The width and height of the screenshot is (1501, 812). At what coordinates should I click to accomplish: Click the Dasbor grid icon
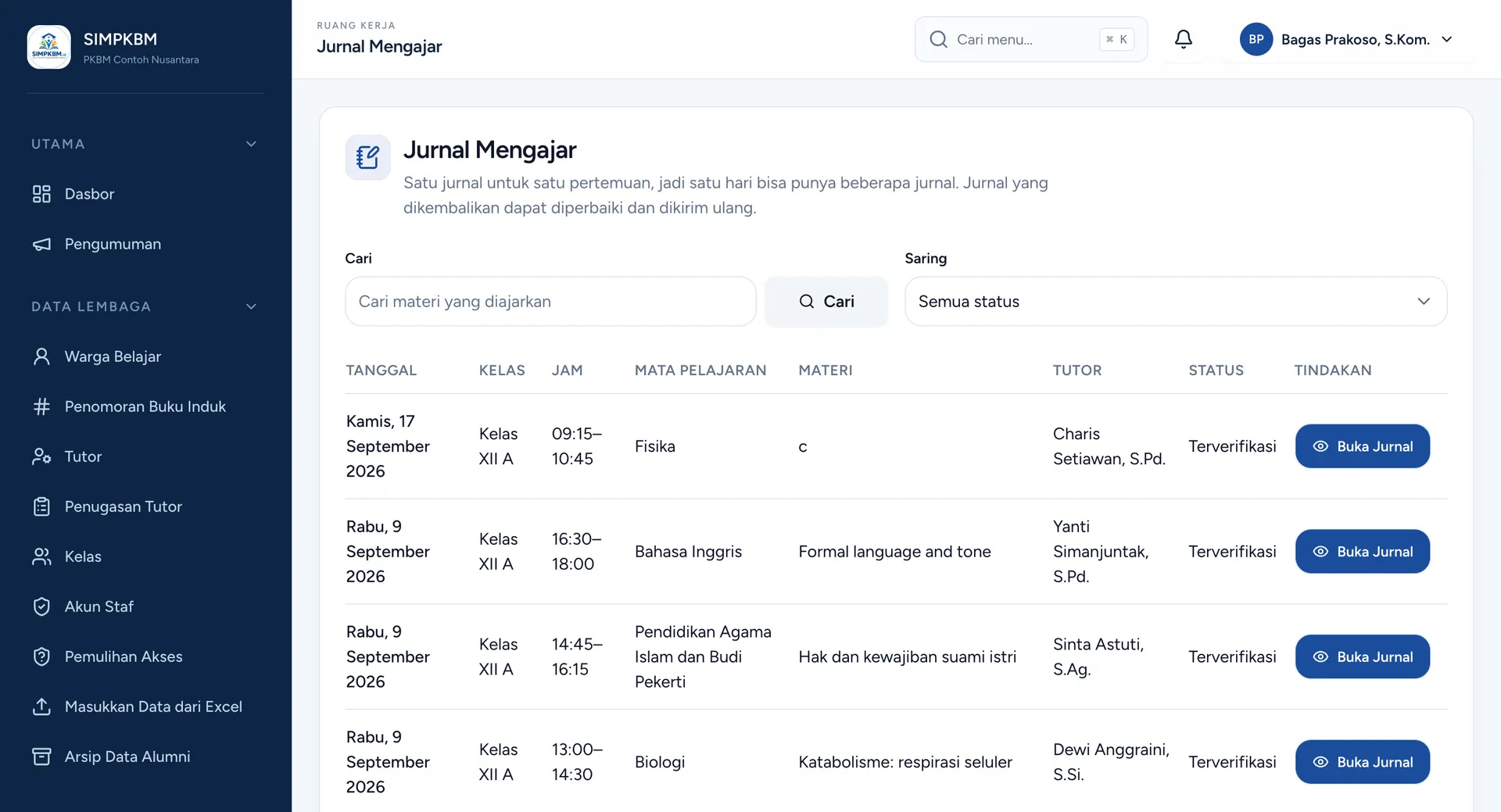tap(41, 194)
